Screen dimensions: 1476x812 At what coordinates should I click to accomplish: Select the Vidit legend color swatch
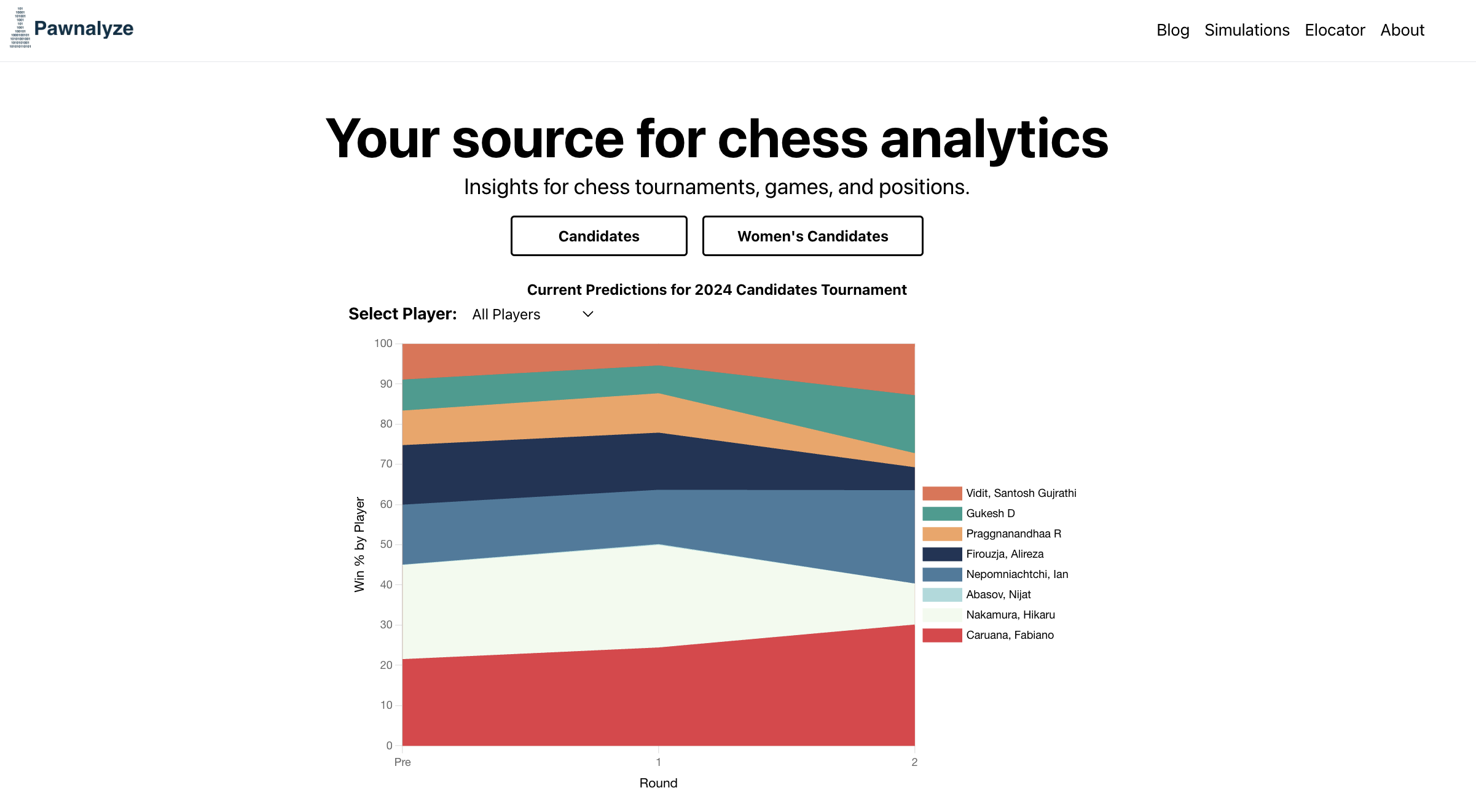point(942,493)
